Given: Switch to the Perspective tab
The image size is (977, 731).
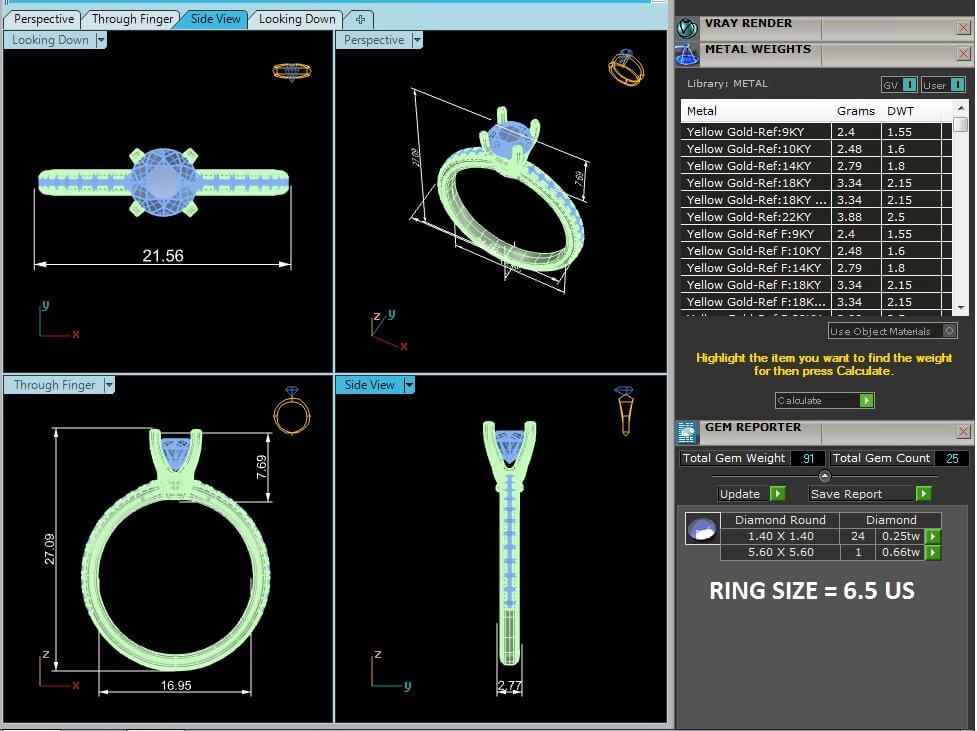Looking at the screenshot, I should click(43, 19).
